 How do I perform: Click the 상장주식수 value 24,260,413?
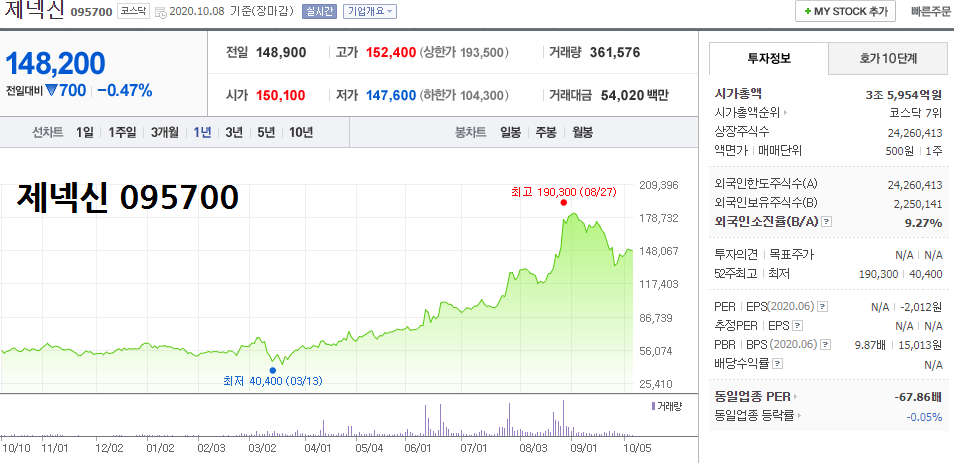point(915,133)
